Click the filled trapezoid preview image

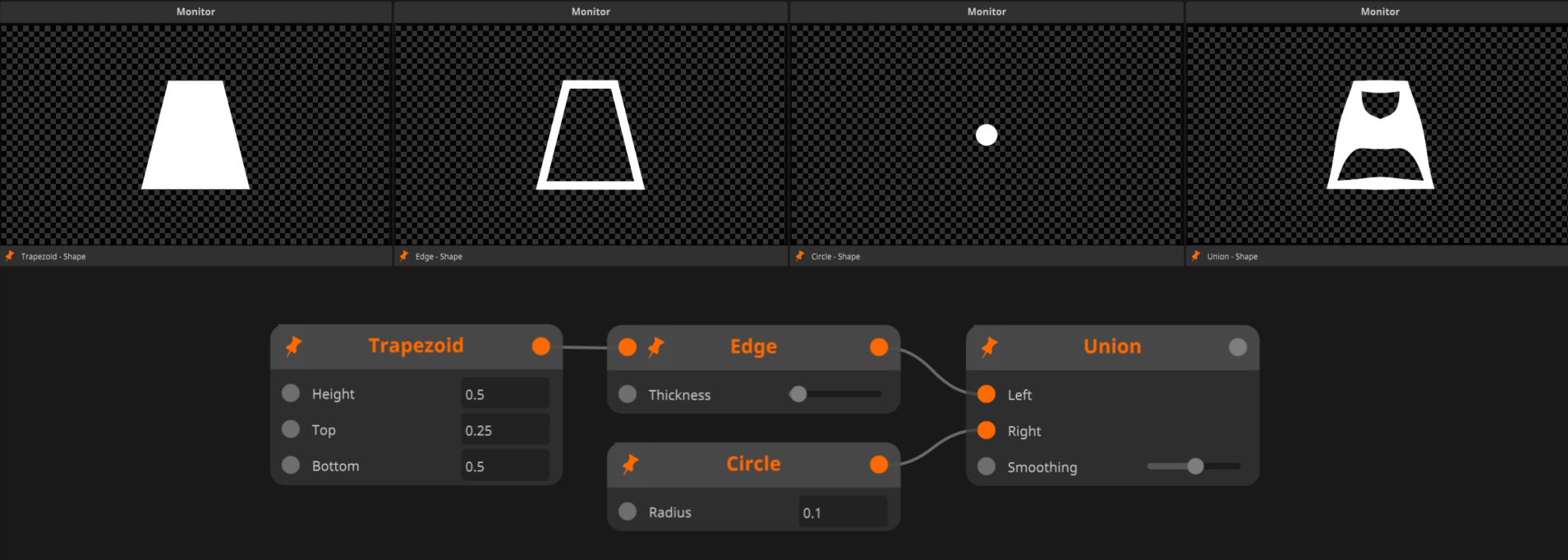click(195, 135)
